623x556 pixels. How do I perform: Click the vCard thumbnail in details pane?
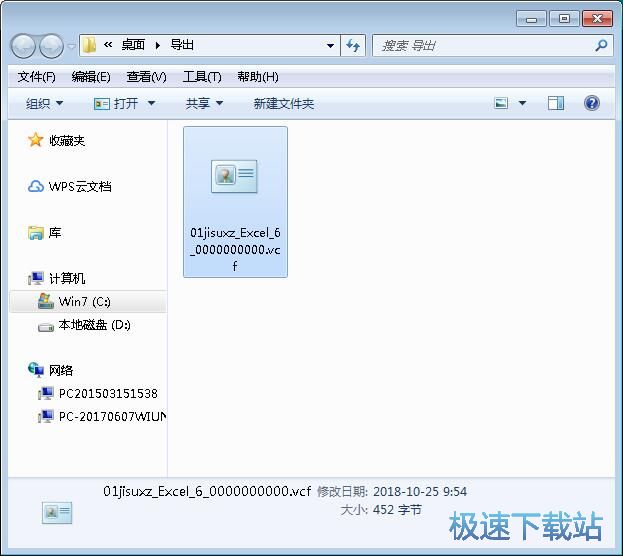[x=57, y=512]
